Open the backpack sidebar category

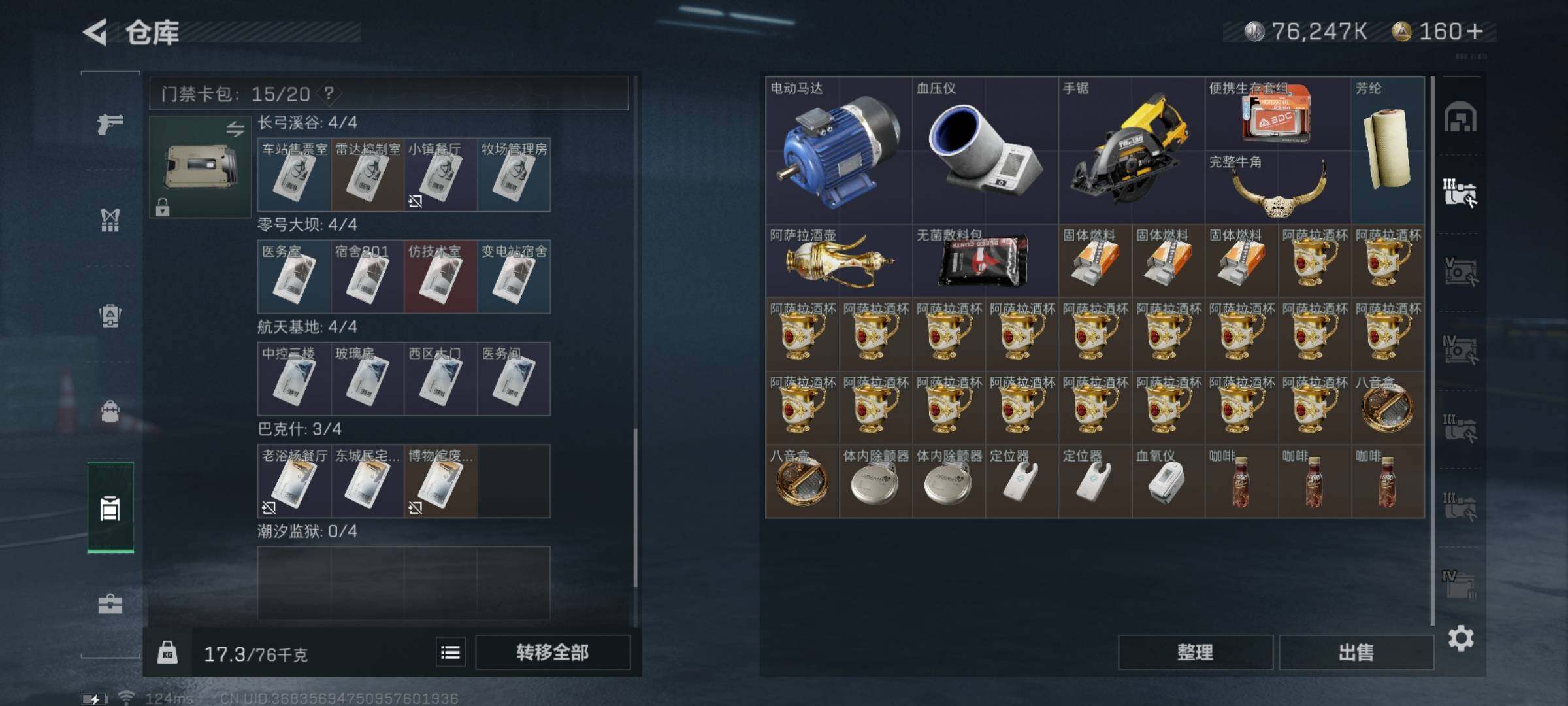point(110,411)
